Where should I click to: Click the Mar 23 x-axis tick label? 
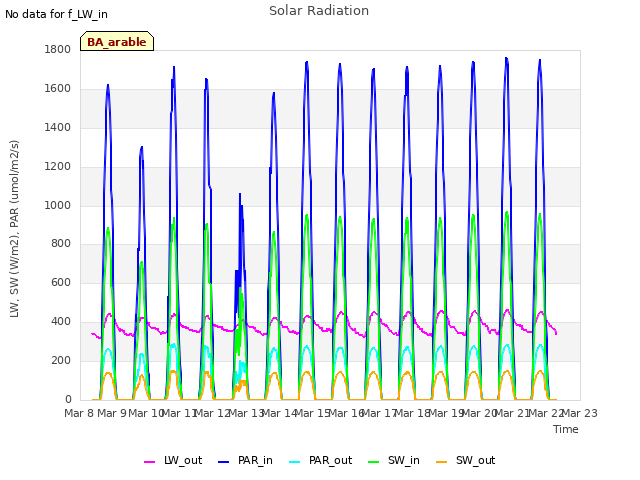click(x=580, y=413)
